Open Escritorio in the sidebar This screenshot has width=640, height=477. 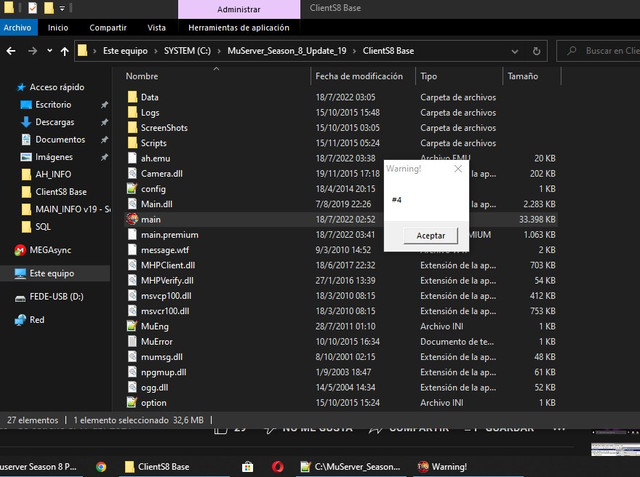53,104
